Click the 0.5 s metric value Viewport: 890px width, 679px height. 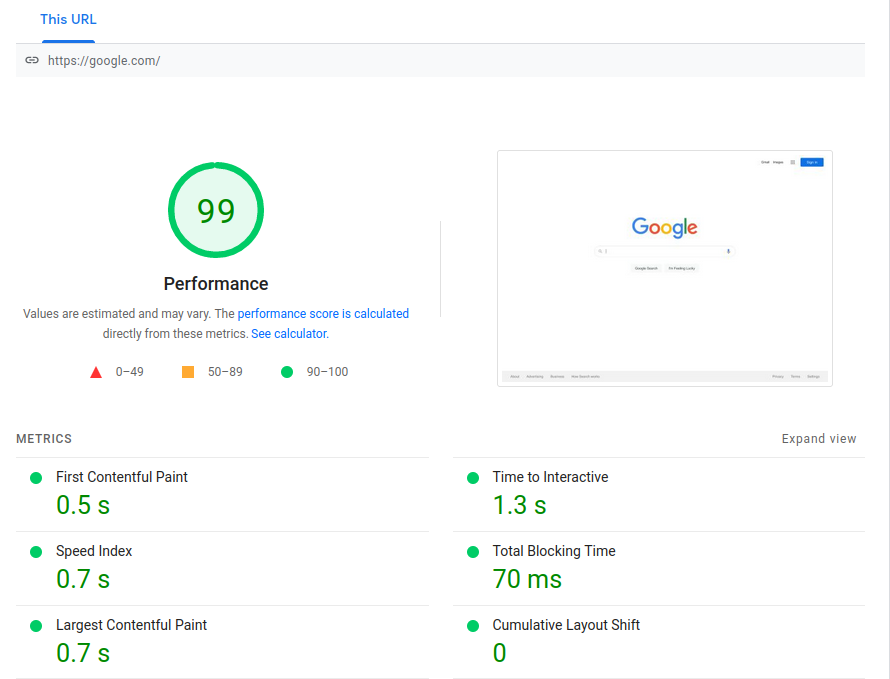(83, 505)
